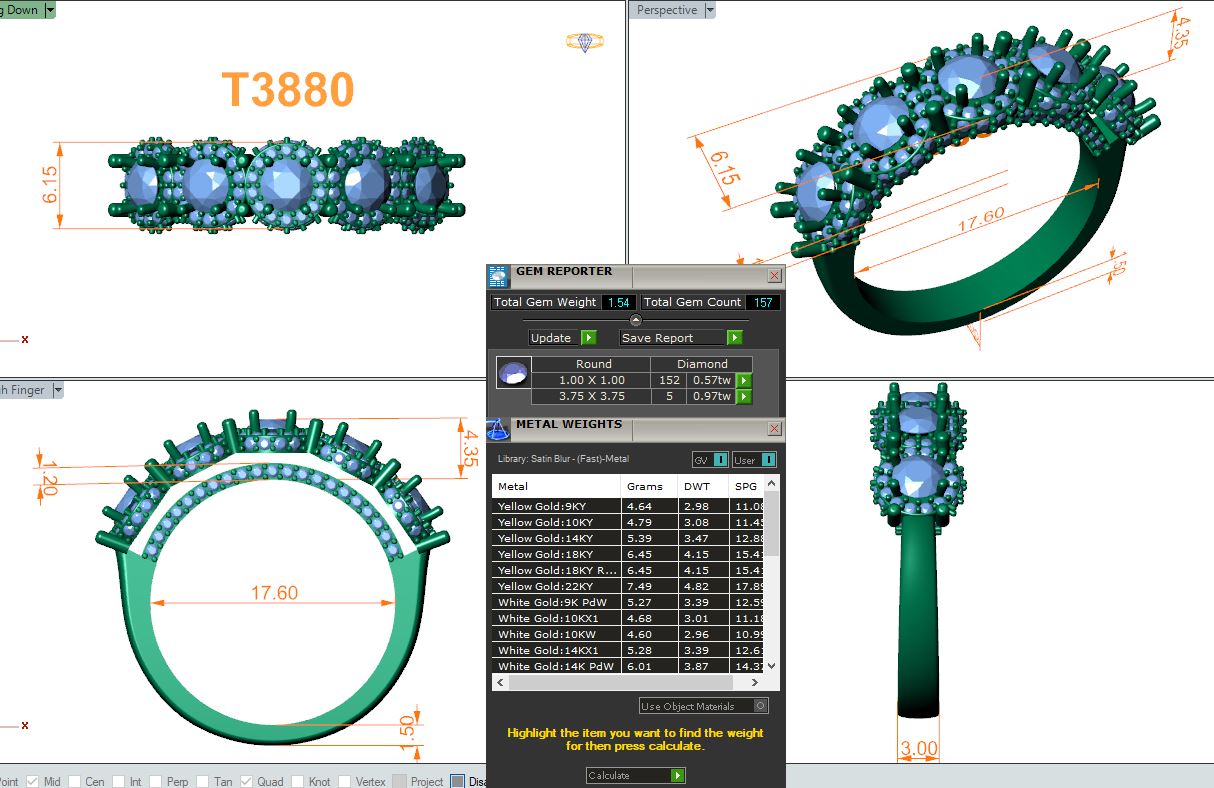Click the Total Gem Weight value 1.54
This screenshot has width=1214, height=788.
[619, 302]
